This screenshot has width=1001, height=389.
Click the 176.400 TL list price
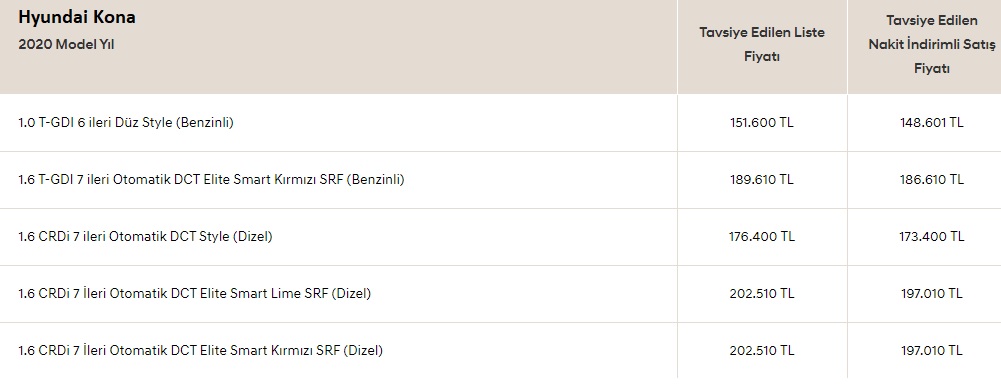tap(762, 236)
